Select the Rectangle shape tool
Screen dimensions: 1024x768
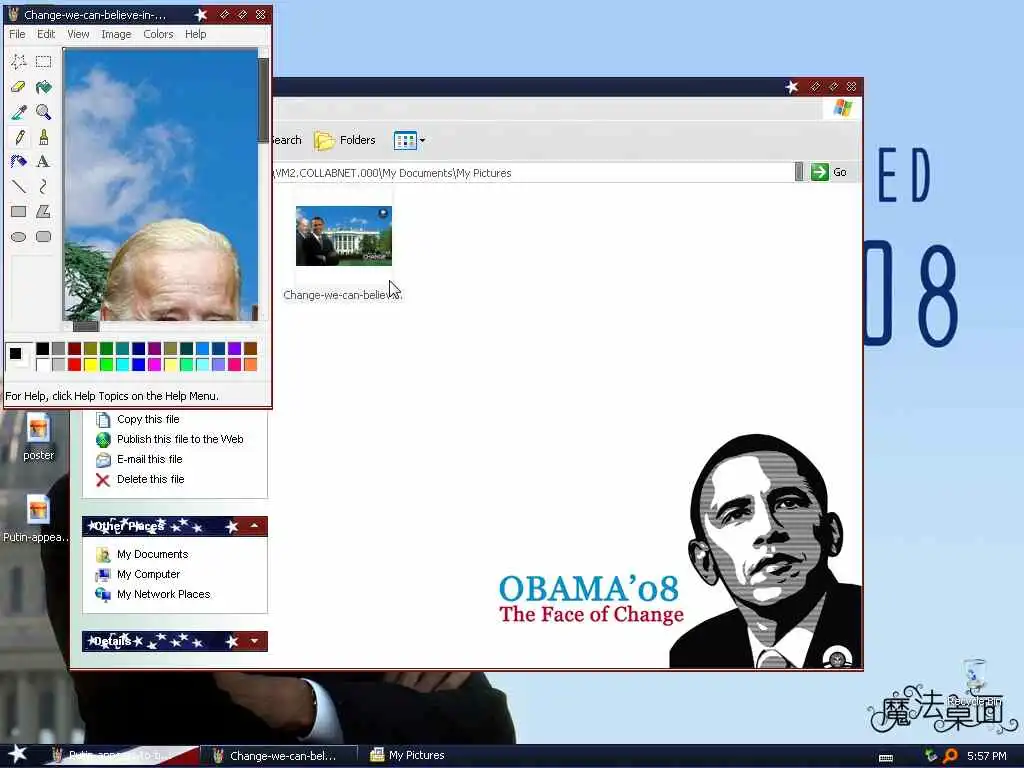[18, 212]
